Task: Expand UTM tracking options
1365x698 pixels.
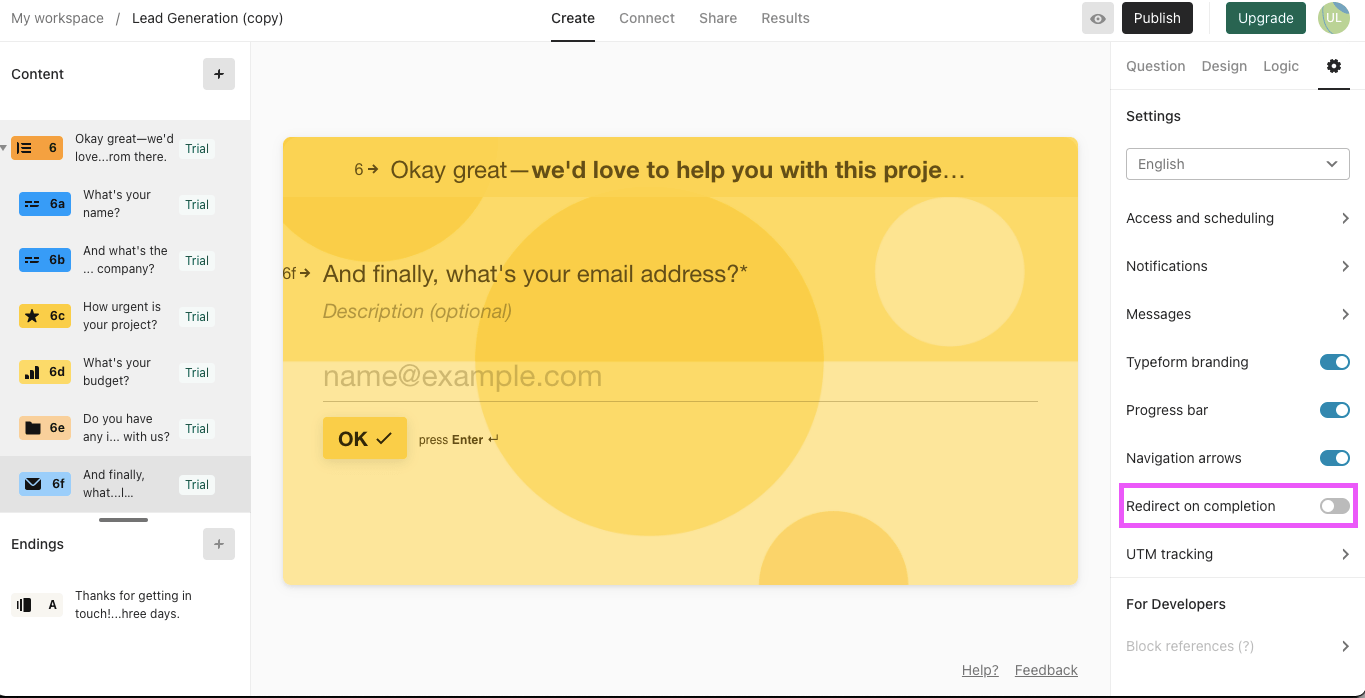Action: pos(1237,554)
